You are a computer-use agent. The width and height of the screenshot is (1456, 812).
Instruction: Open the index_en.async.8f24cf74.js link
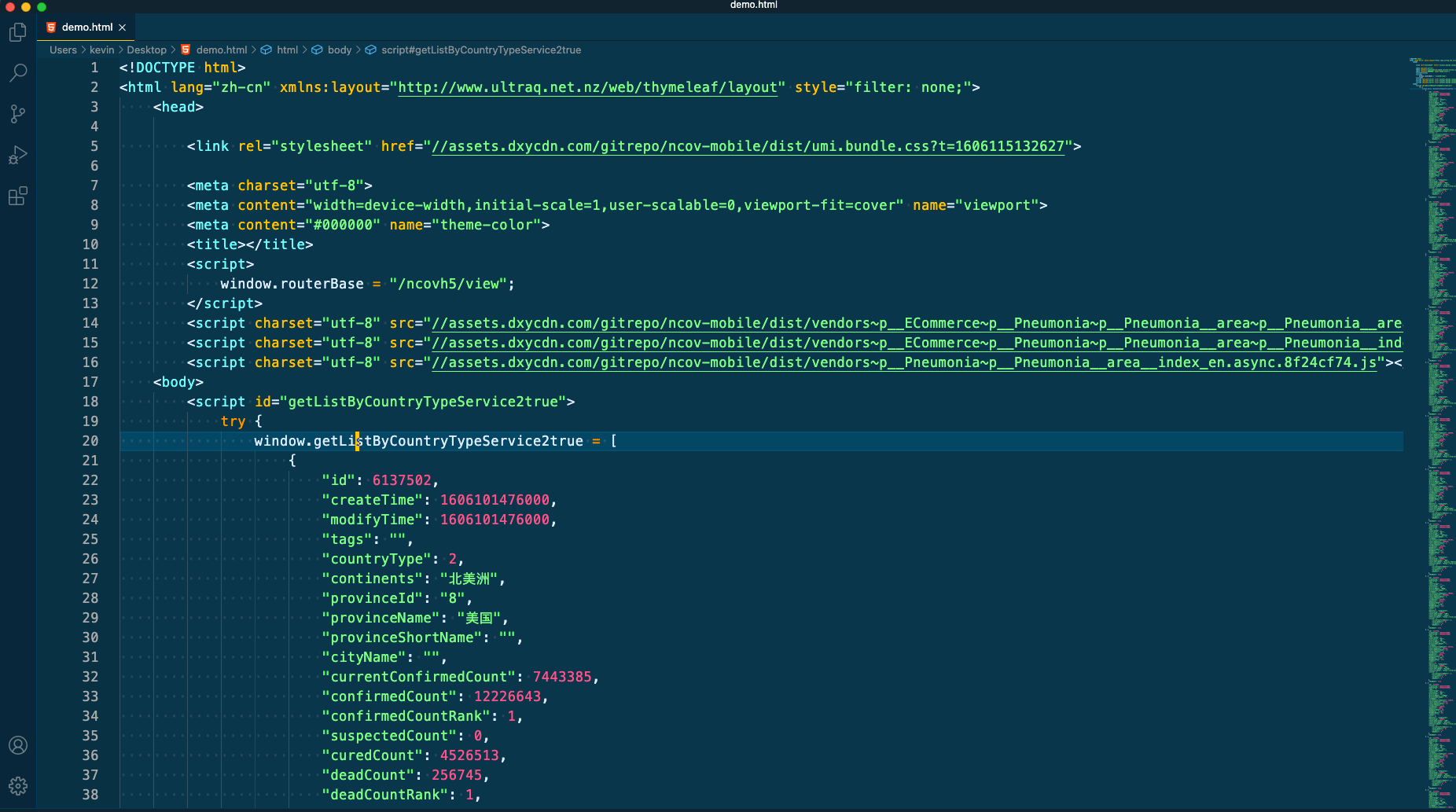(904, 362)
